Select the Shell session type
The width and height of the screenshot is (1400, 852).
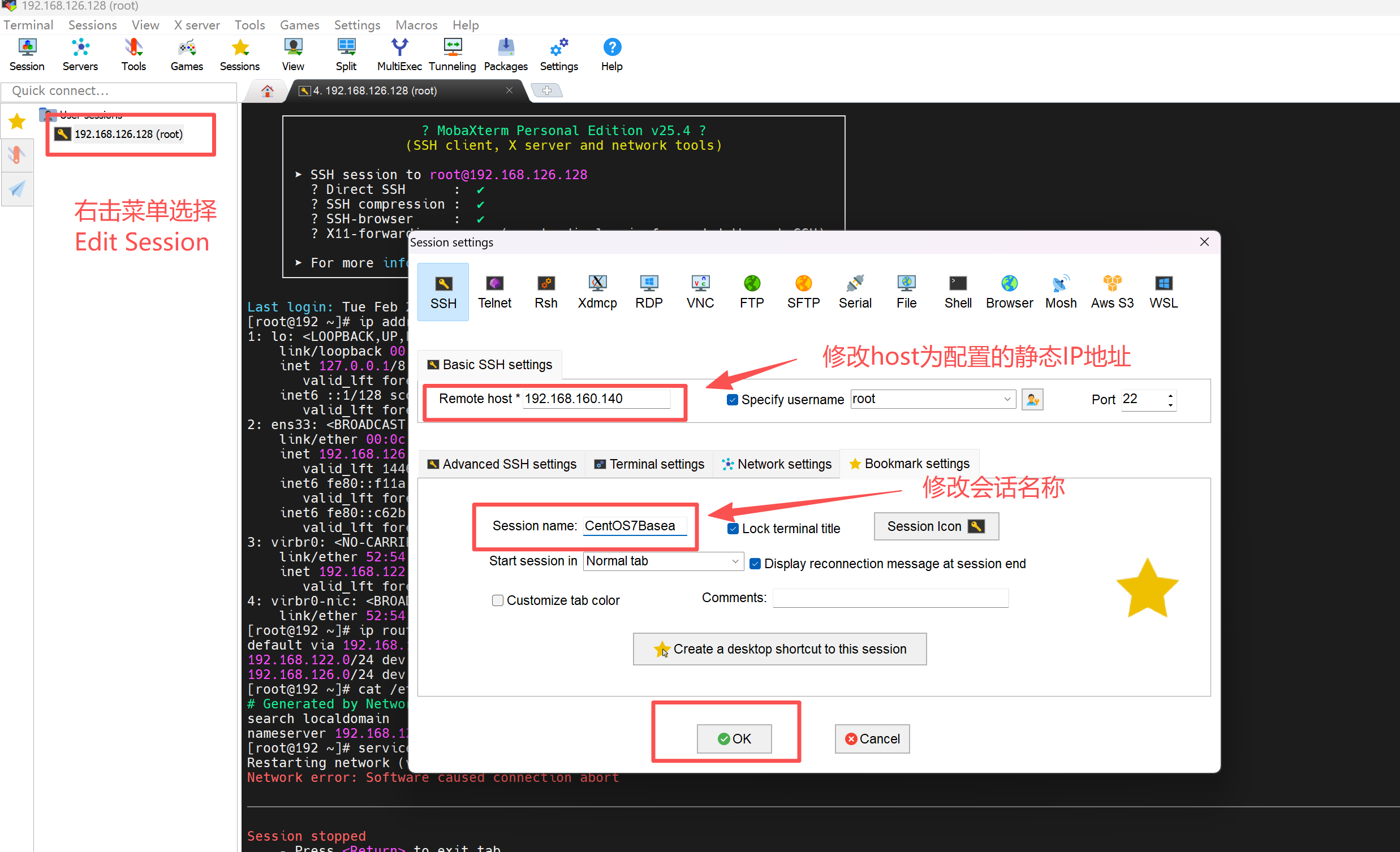[958, 292]
